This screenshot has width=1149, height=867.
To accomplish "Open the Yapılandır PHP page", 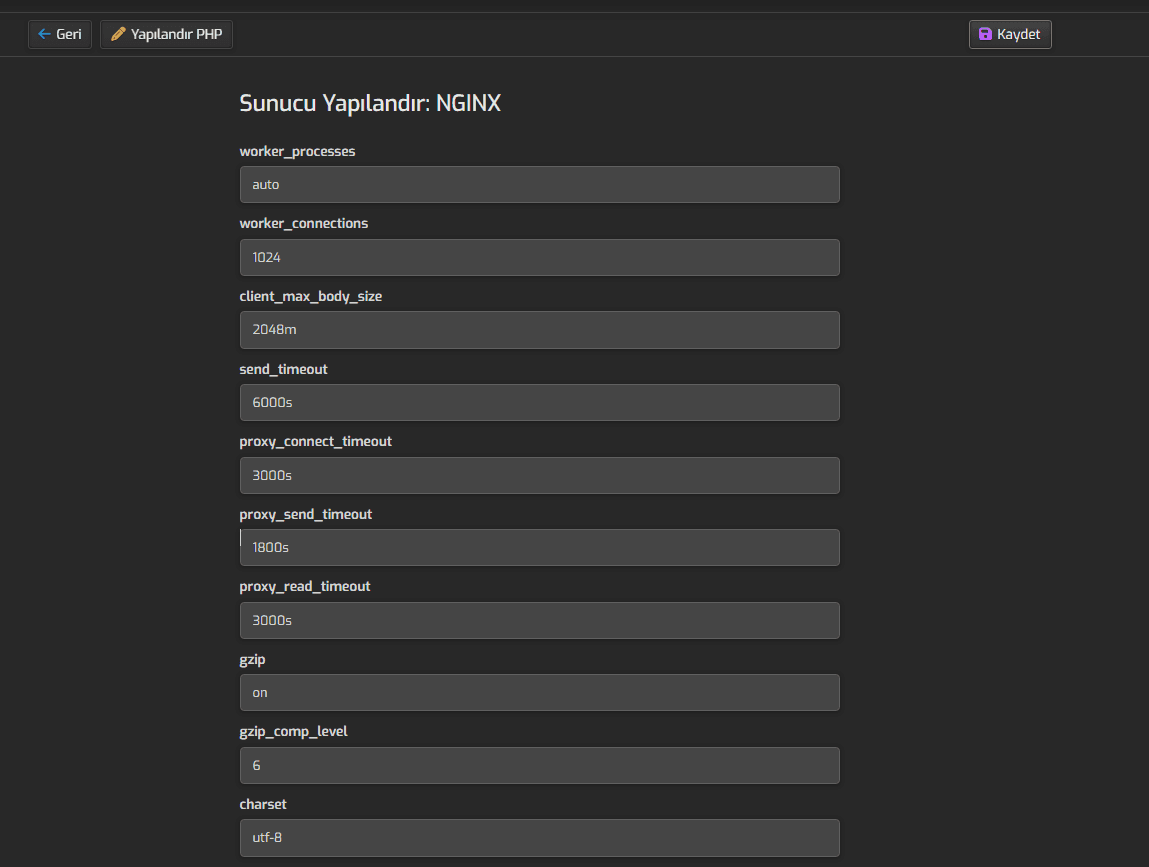I will [x=166, y=34].
